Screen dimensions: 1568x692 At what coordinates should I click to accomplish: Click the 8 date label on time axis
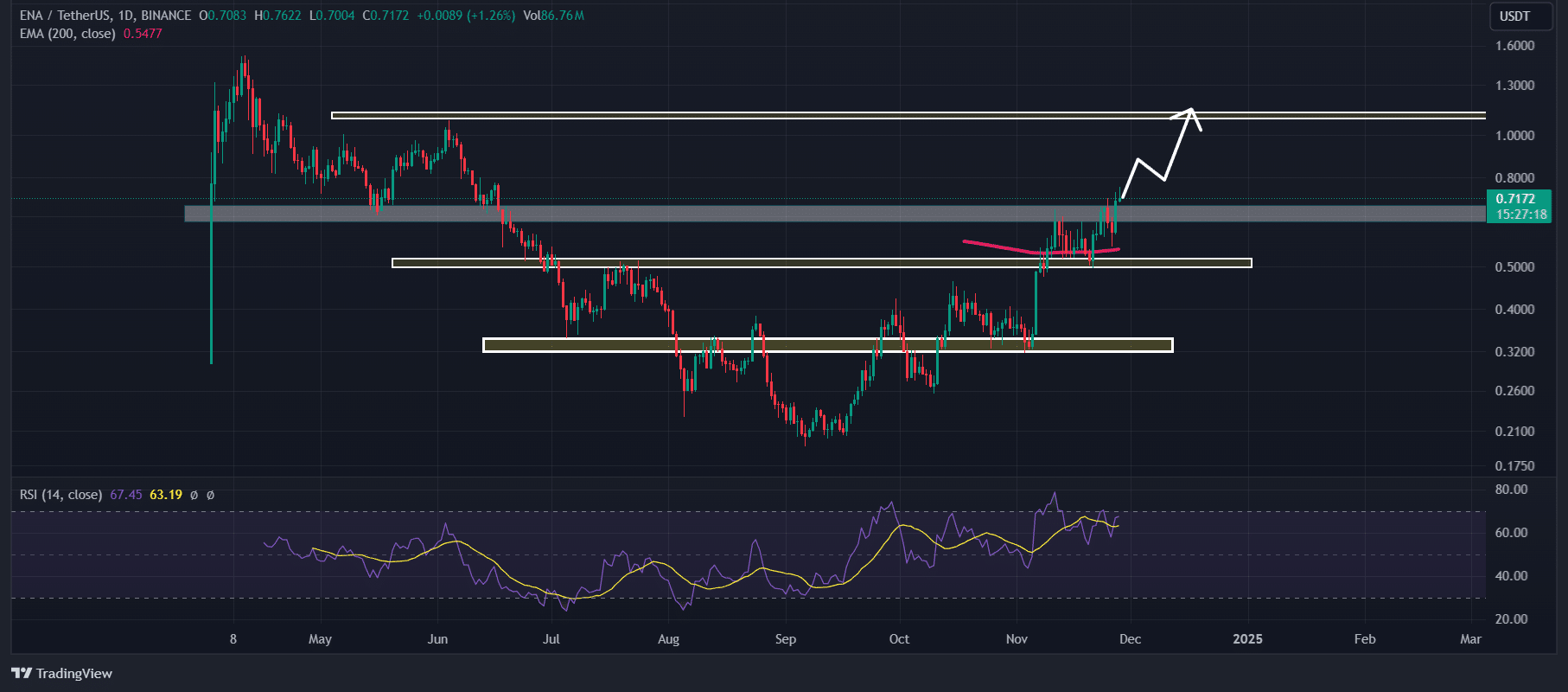pos(233,639)
